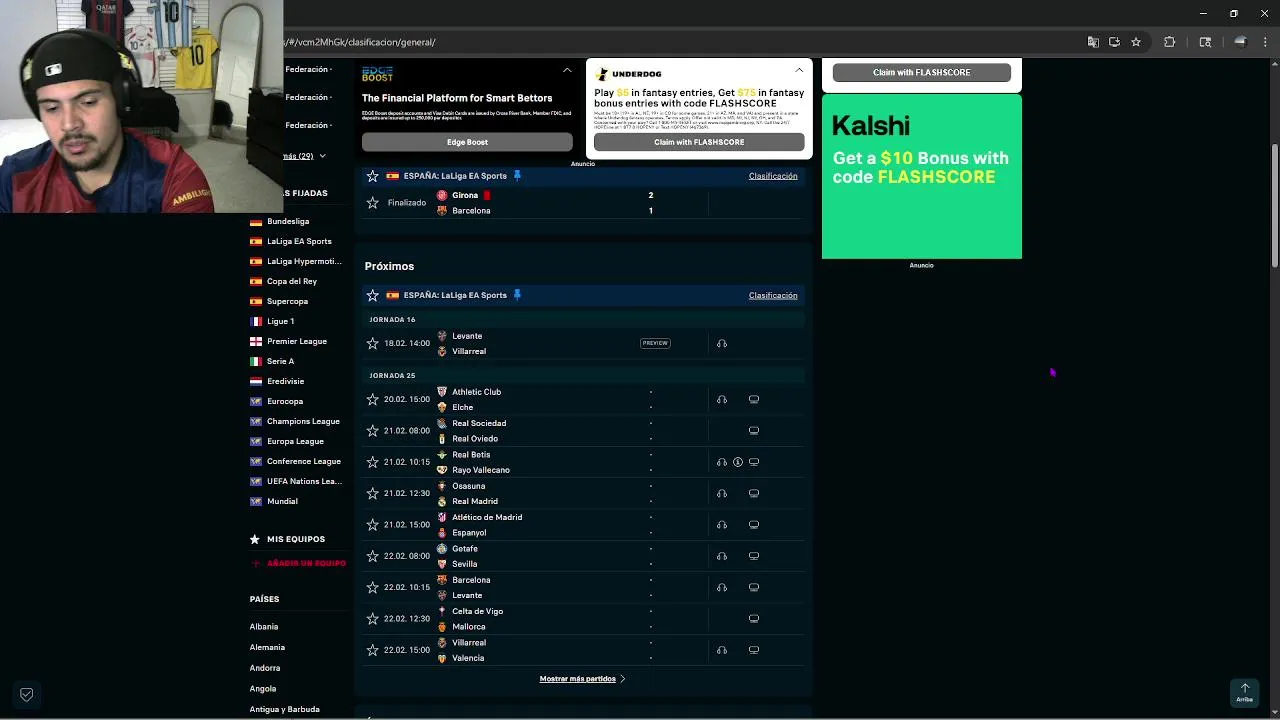Toggle favorite star on finished LaLiga header
This screenshot has height=720, width=1280.
tap(373, 175)
